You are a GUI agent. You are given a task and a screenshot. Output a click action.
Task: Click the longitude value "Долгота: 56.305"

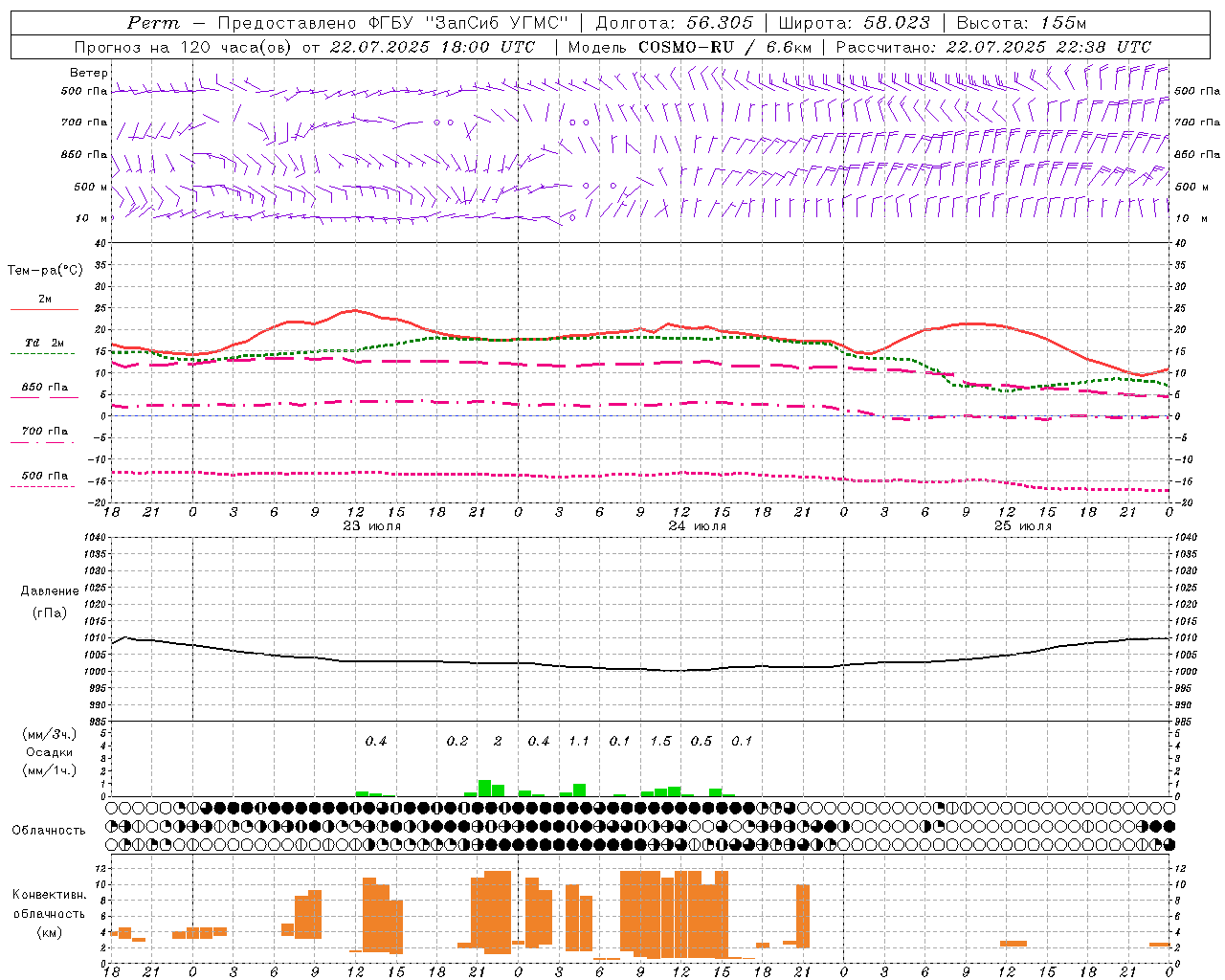[675, 23]
